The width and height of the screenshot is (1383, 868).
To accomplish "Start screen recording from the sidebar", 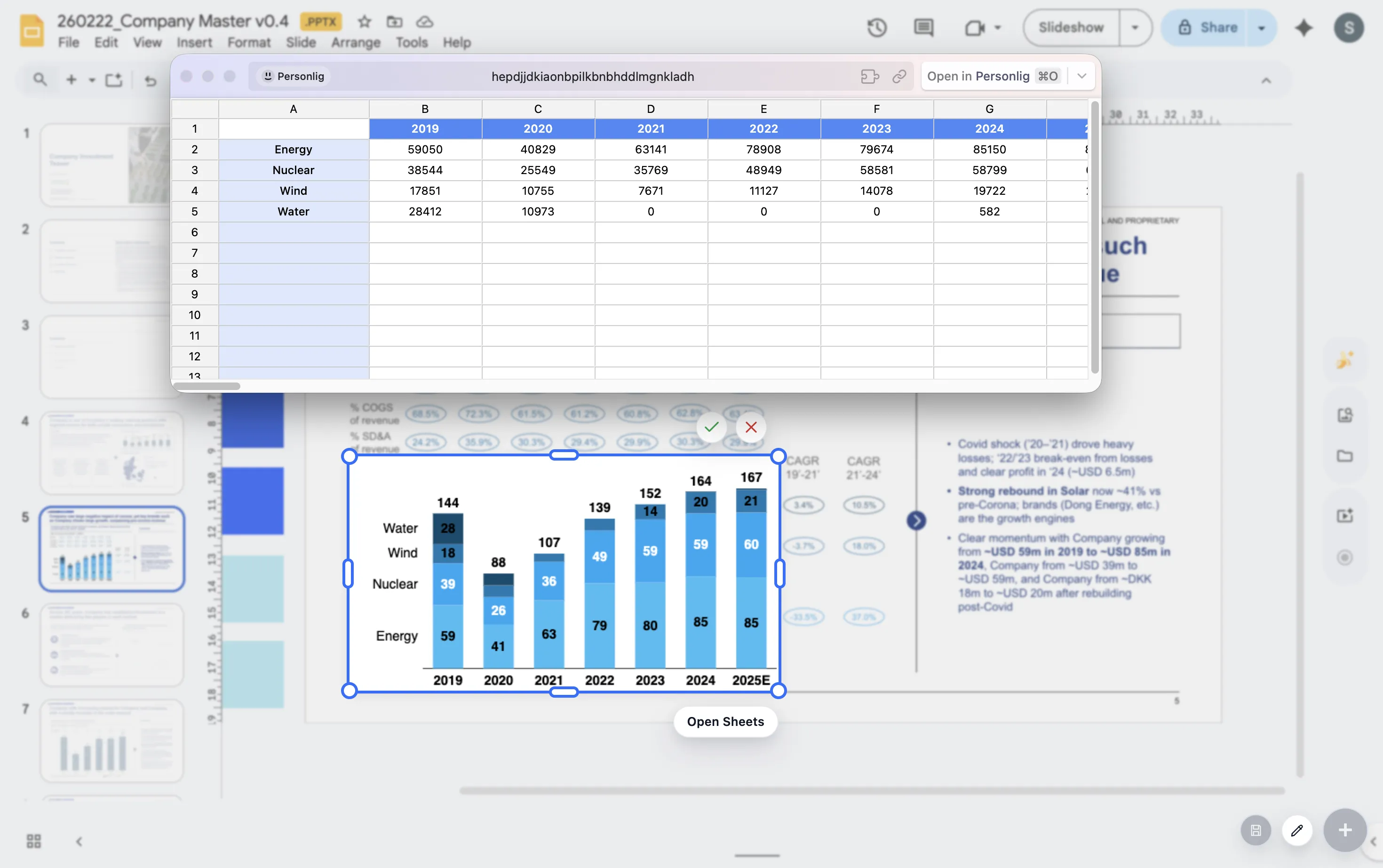I will click(x=1345, y=557).
